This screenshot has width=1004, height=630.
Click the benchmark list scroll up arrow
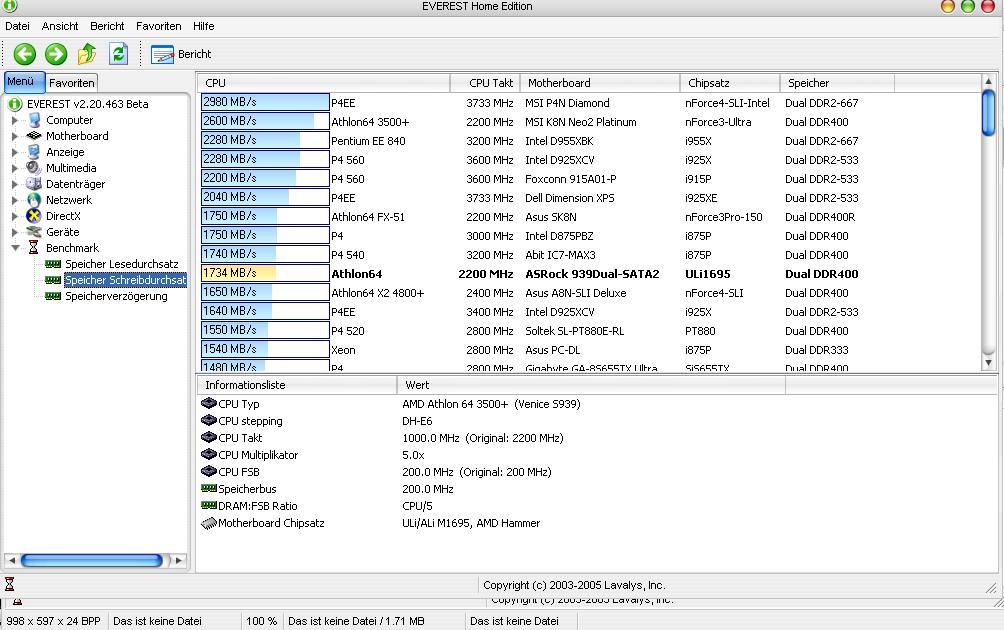point(988,81)
